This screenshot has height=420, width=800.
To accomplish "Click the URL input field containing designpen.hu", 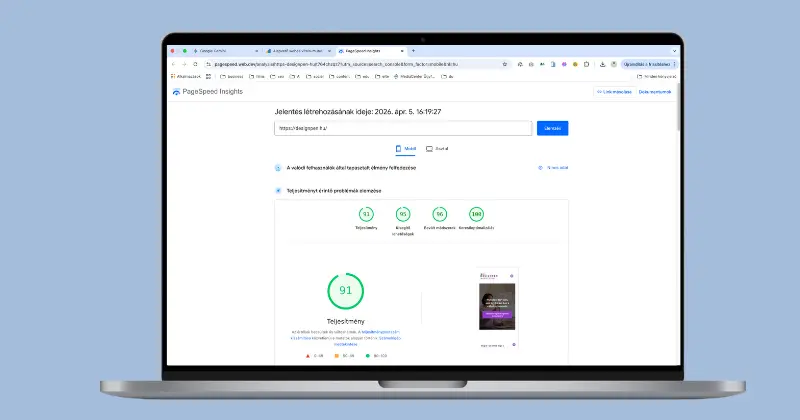I will pyautogui.click(x=403, y=128).
